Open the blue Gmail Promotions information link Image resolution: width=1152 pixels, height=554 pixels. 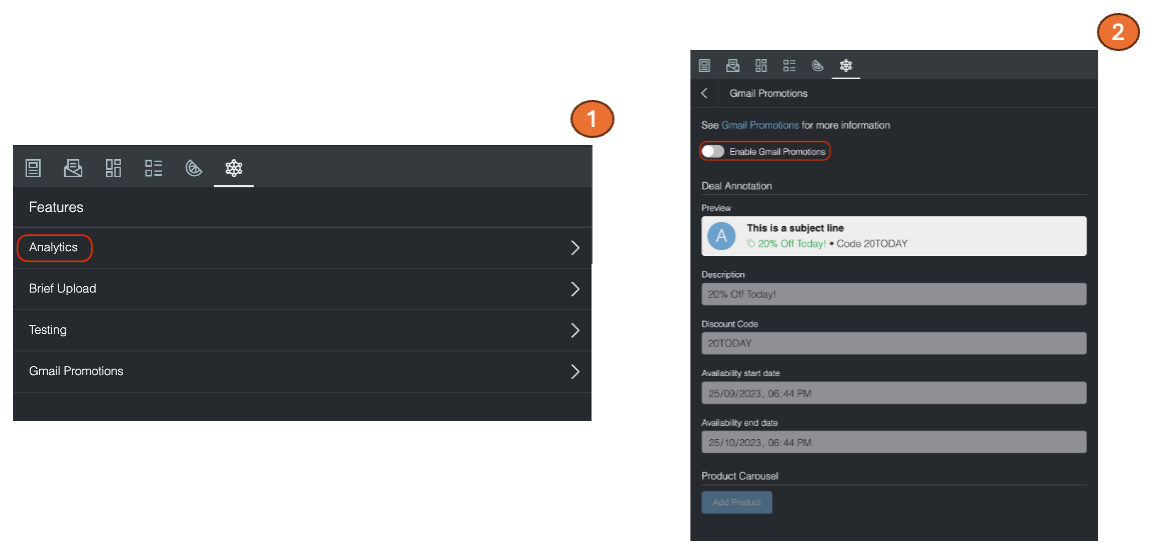click(x=760, y=125)
